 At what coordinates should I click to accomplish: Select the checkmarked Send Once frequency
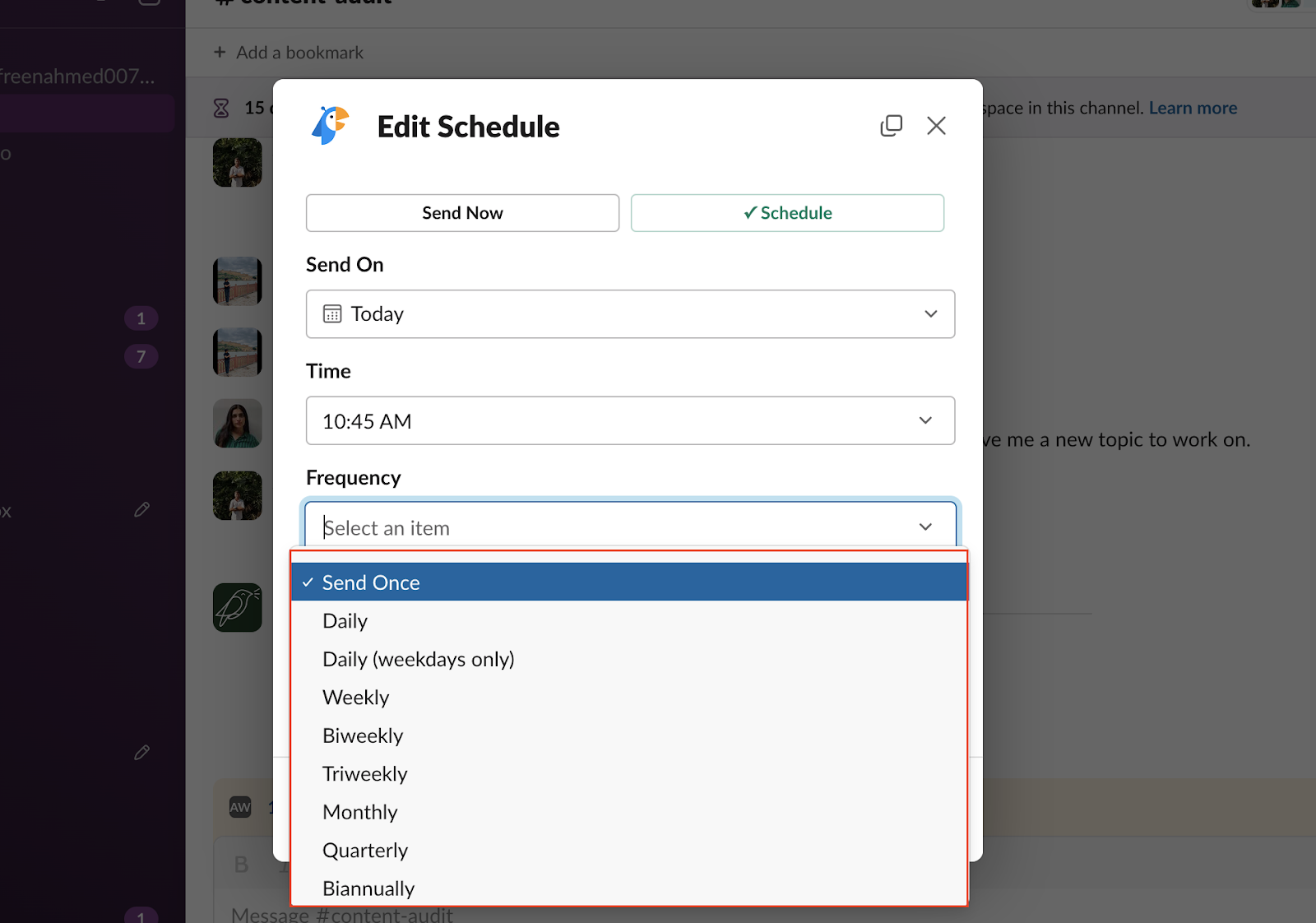click(x=370, y=582)
